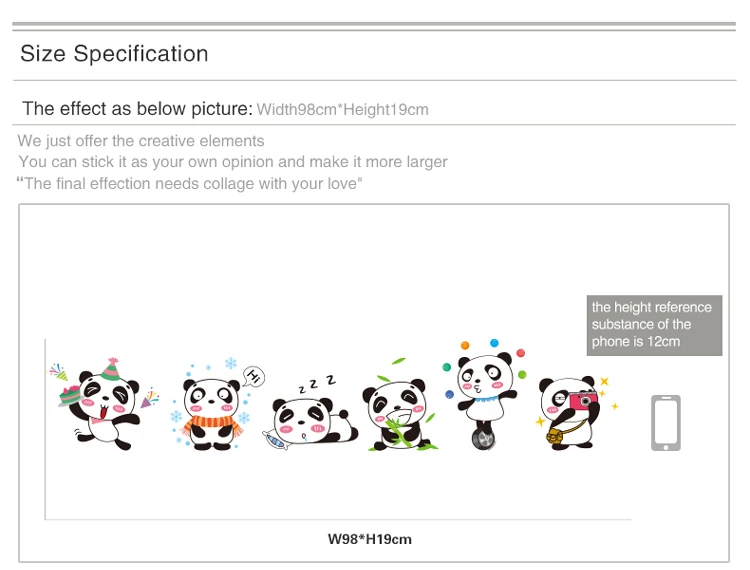Click "The effect as below picture" text
This screenshot has height=570, width=750.
tap(137, 109)
